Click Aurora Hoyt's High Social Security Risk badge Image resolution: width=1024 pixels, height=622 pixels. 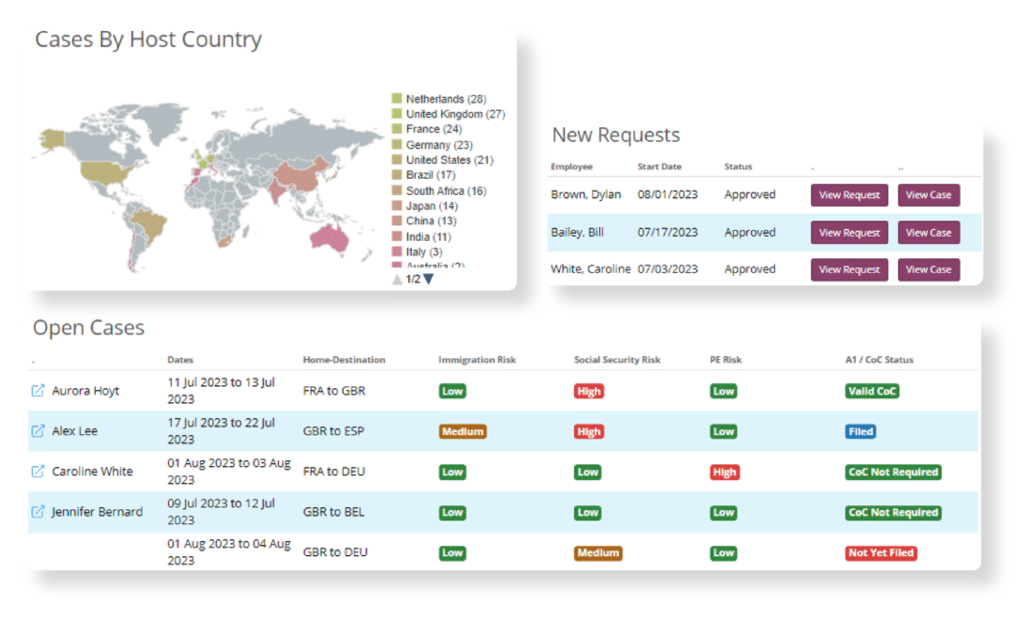pyautogui.click(x=588, y=391)
